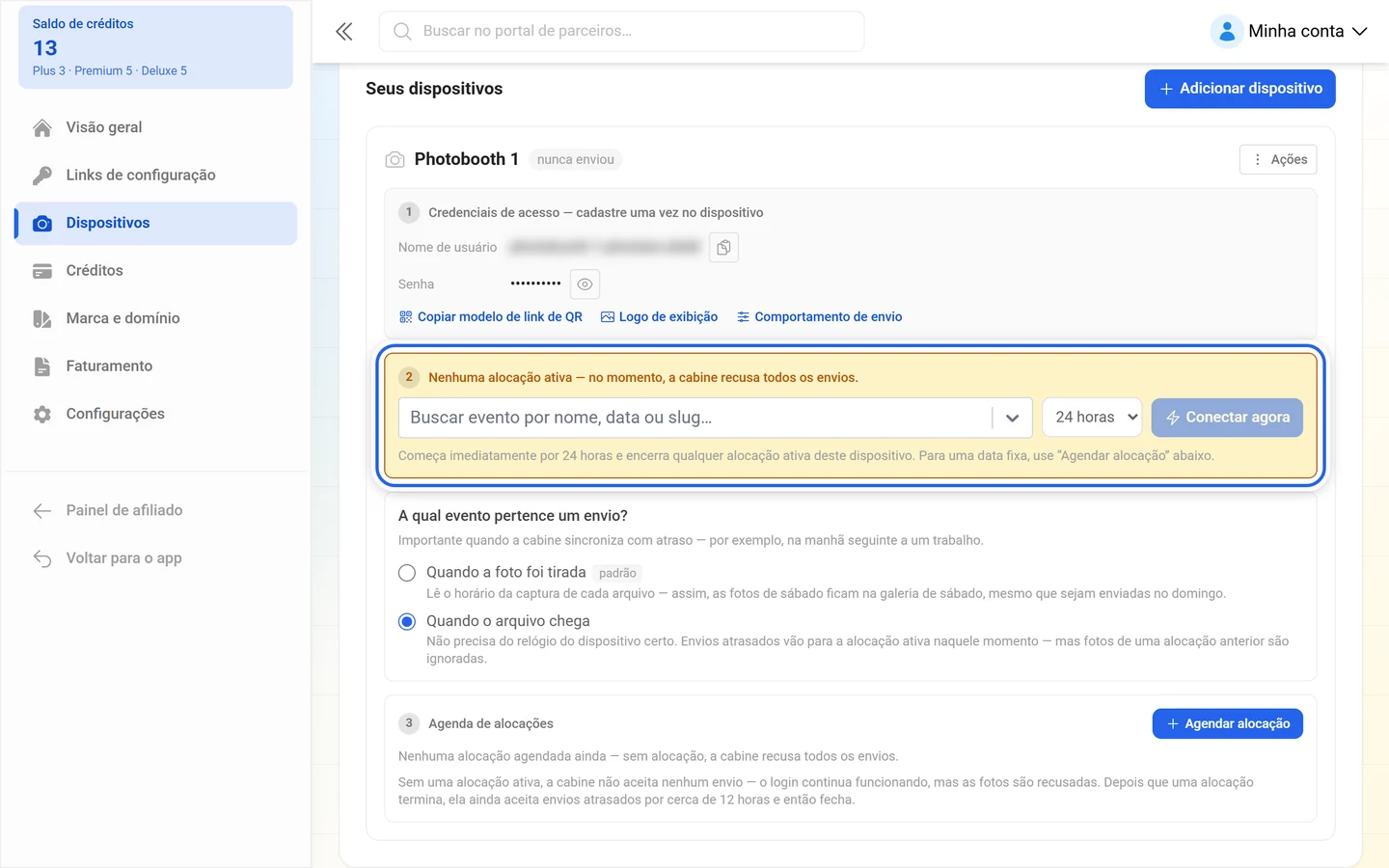Select 'Quando a foto foi tirada' option
The height and width of the screenshot is (868, 1389).
coord(407,573)
